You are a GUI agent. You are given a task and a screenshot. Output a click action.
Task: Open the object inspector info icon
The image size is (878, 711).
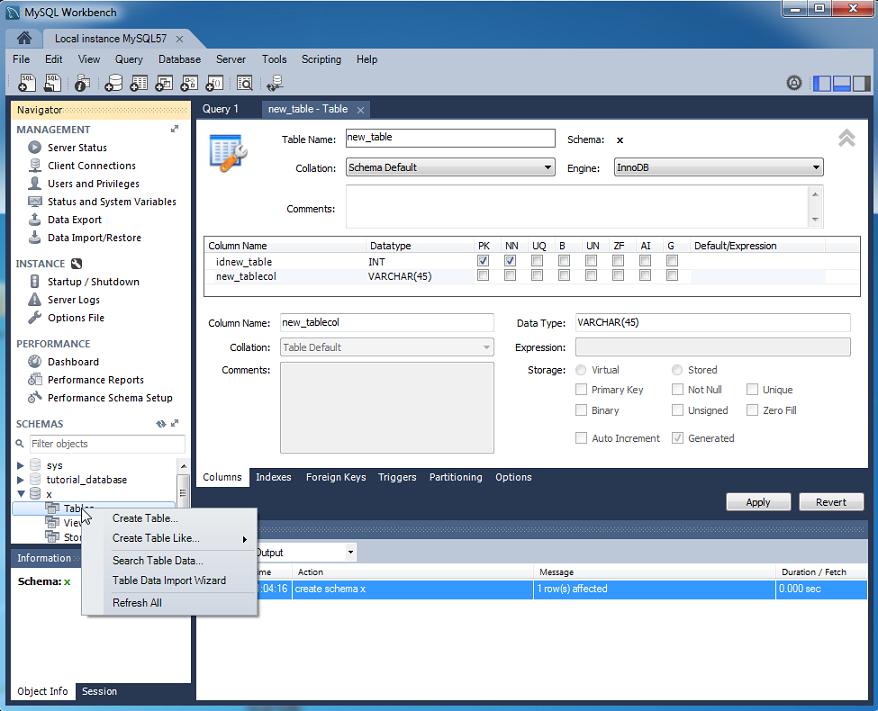pyautogui.click(x=82, y=83)
